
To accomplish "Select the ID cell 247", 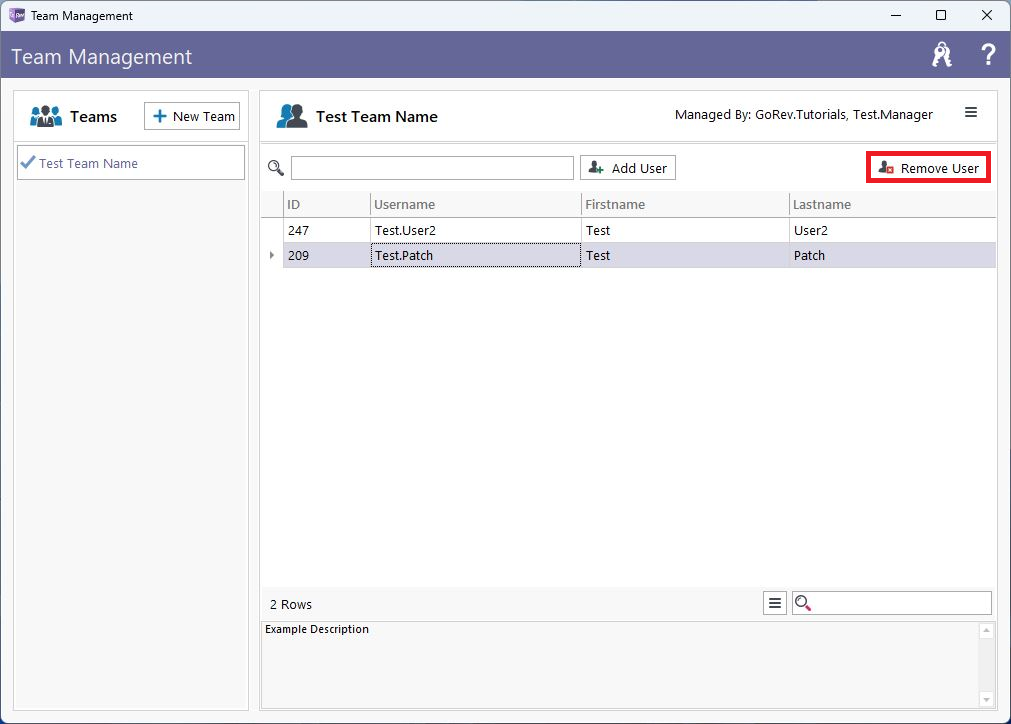I will click(x=326, y=230).
